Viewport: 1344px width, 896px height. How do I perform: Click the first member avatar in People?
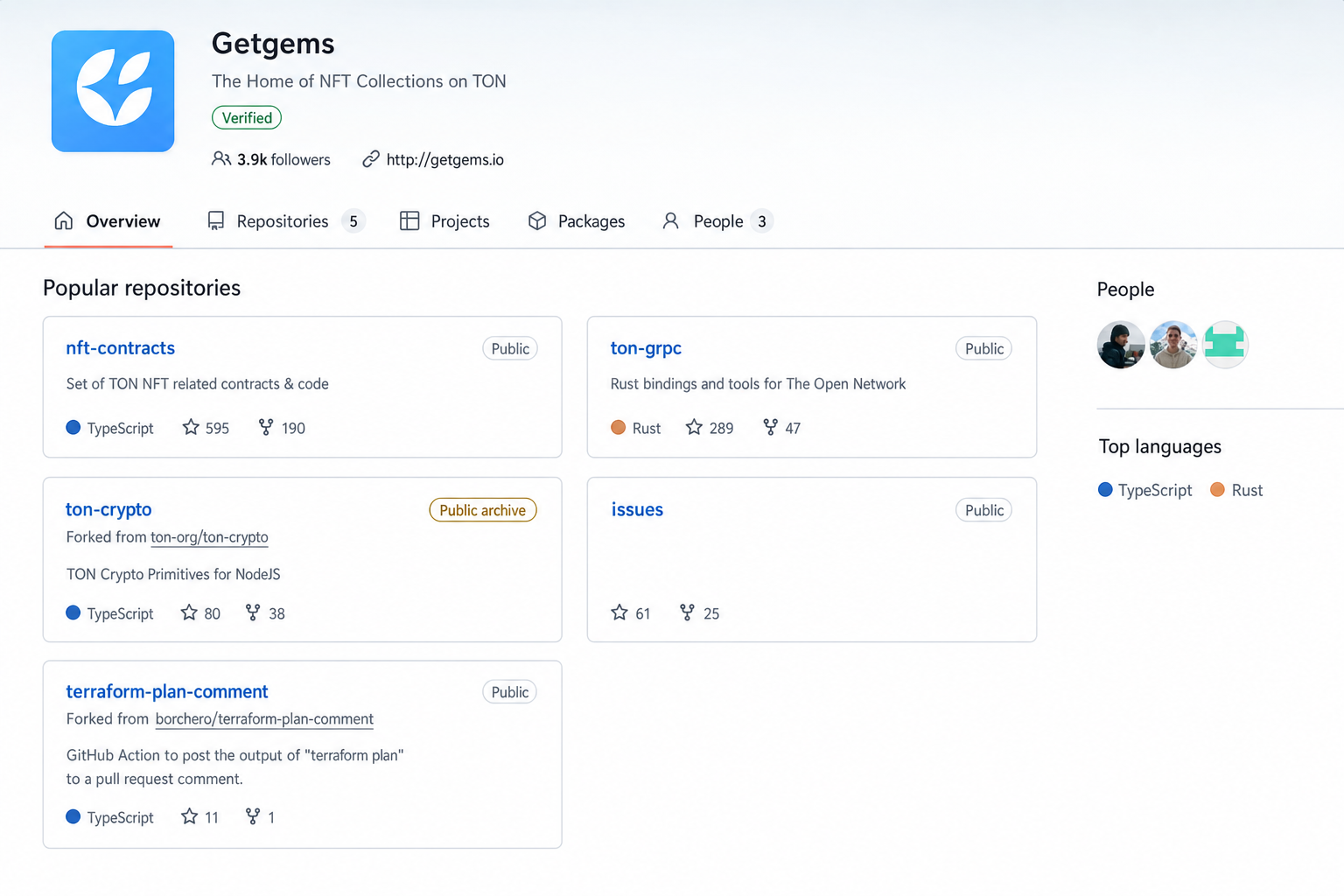[1121, 345]
